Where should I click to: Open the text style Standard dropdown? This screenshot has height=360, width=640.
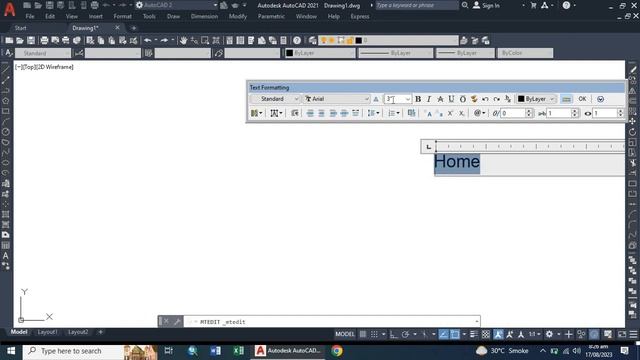click(275, 99)
